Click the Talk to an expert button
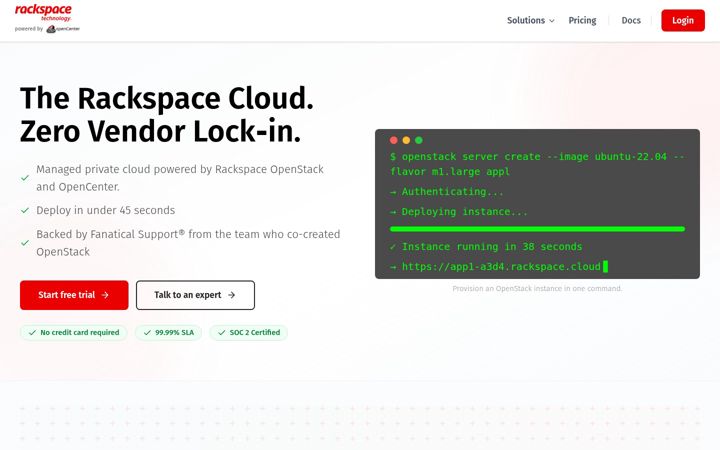Viewport: 720px width, 450px height. [x=195, y=295]
